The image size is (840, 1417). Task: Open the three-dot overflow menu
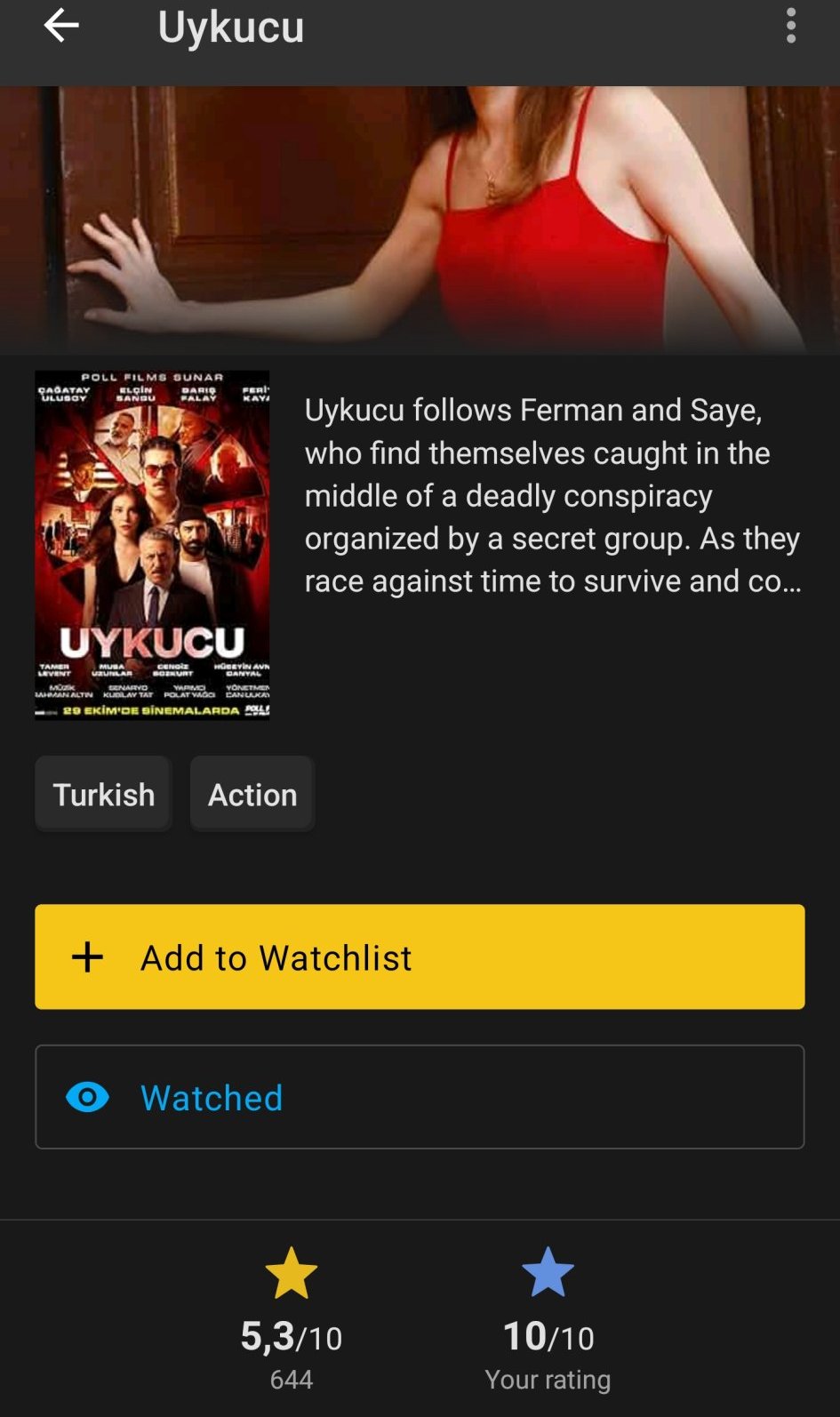pyautogui.click(x=791, y=26)
